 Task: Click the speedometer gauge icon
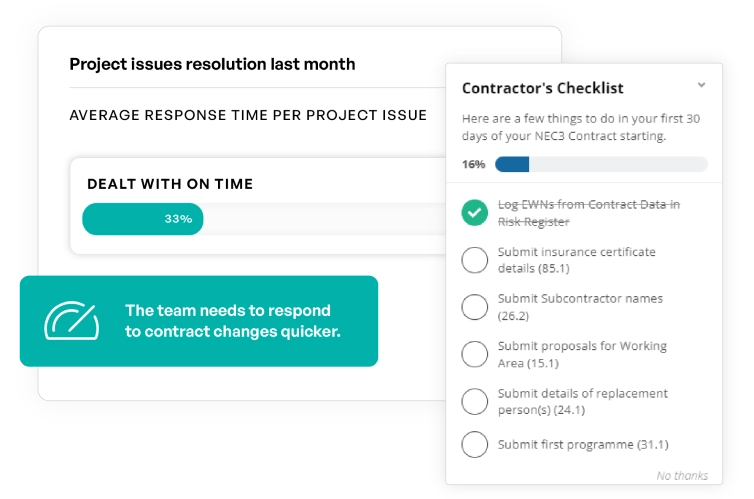click(71, 320)
